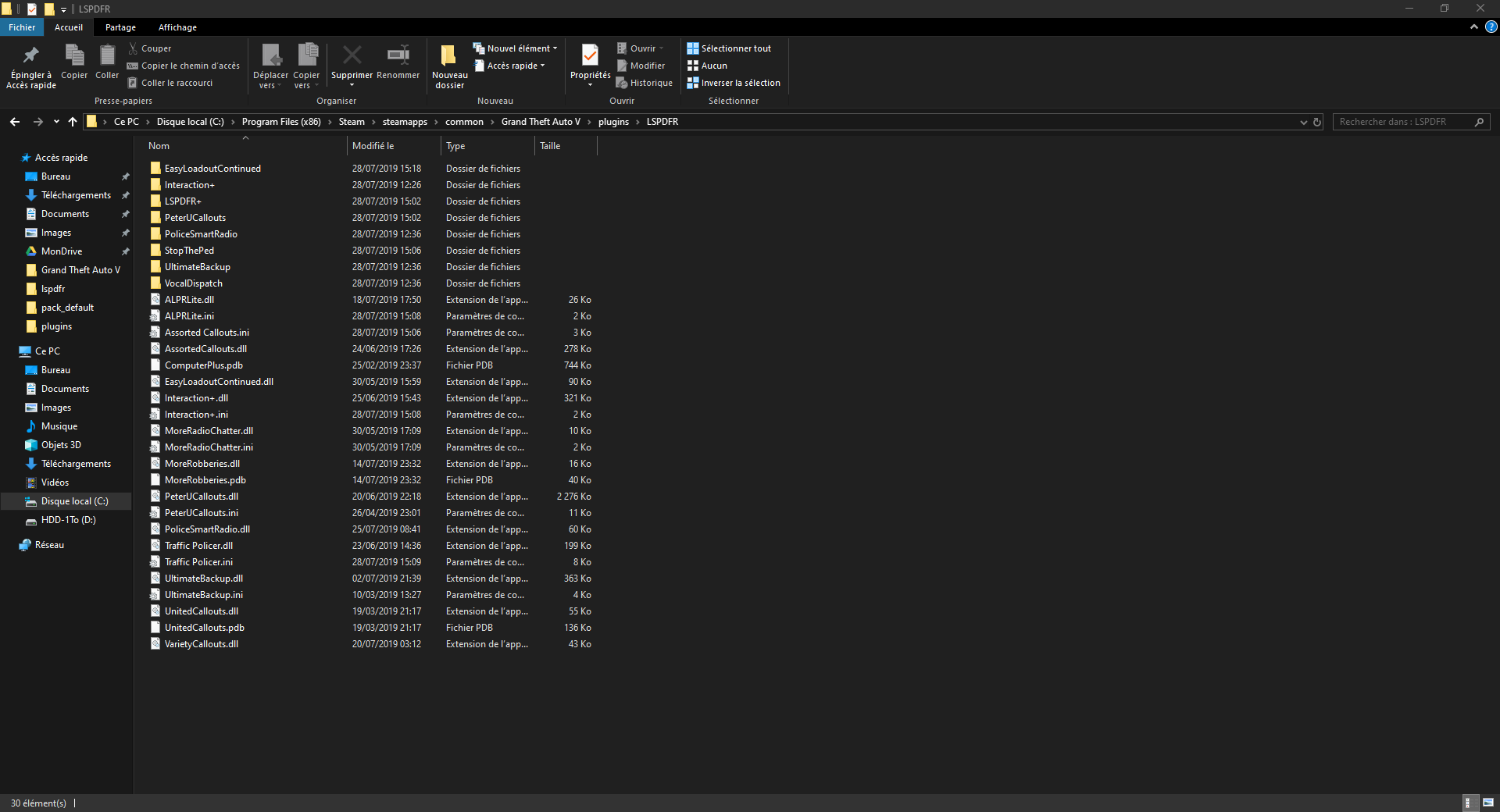The height and width of the screenshot is (812, 1500).
Task: Switch to the Affichage tab
Action: [177, 27]
